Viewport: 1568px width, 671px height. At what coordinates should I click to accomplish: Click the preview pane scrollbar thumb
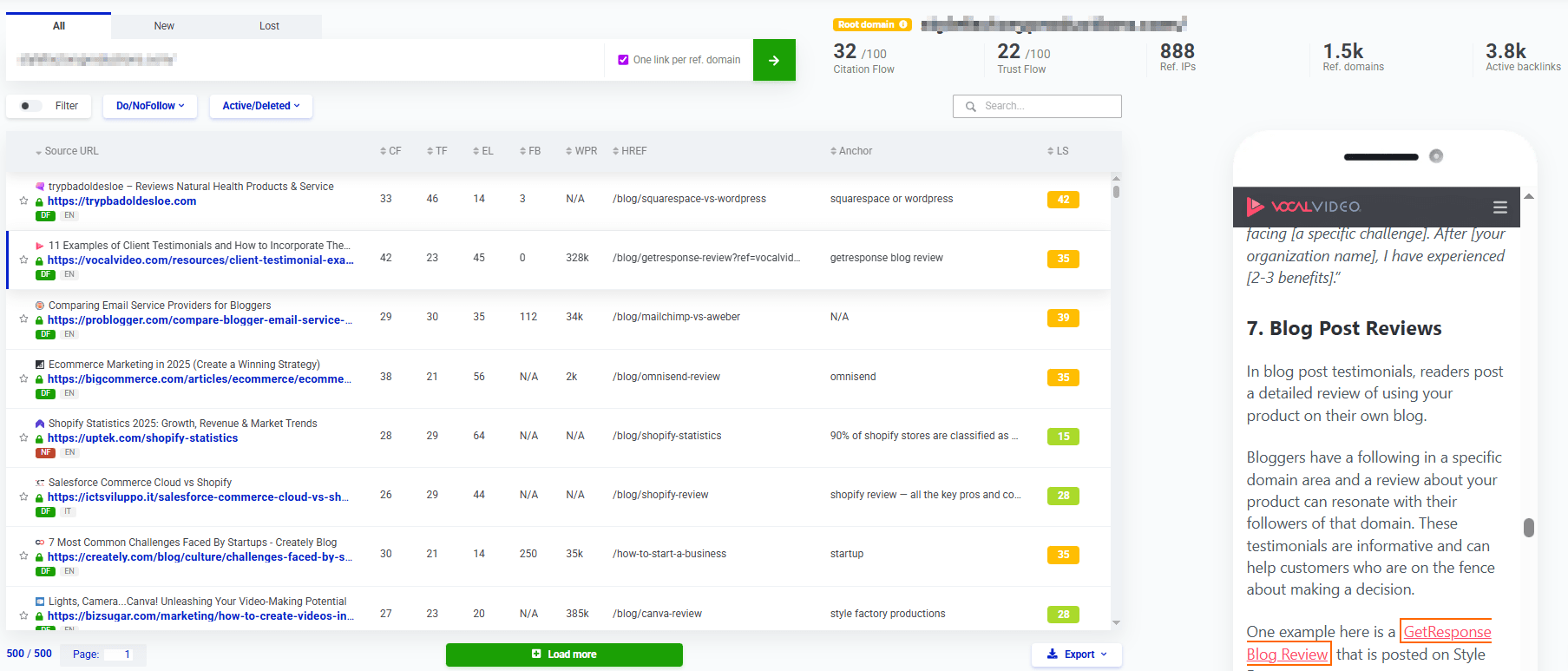(1529, 528)
